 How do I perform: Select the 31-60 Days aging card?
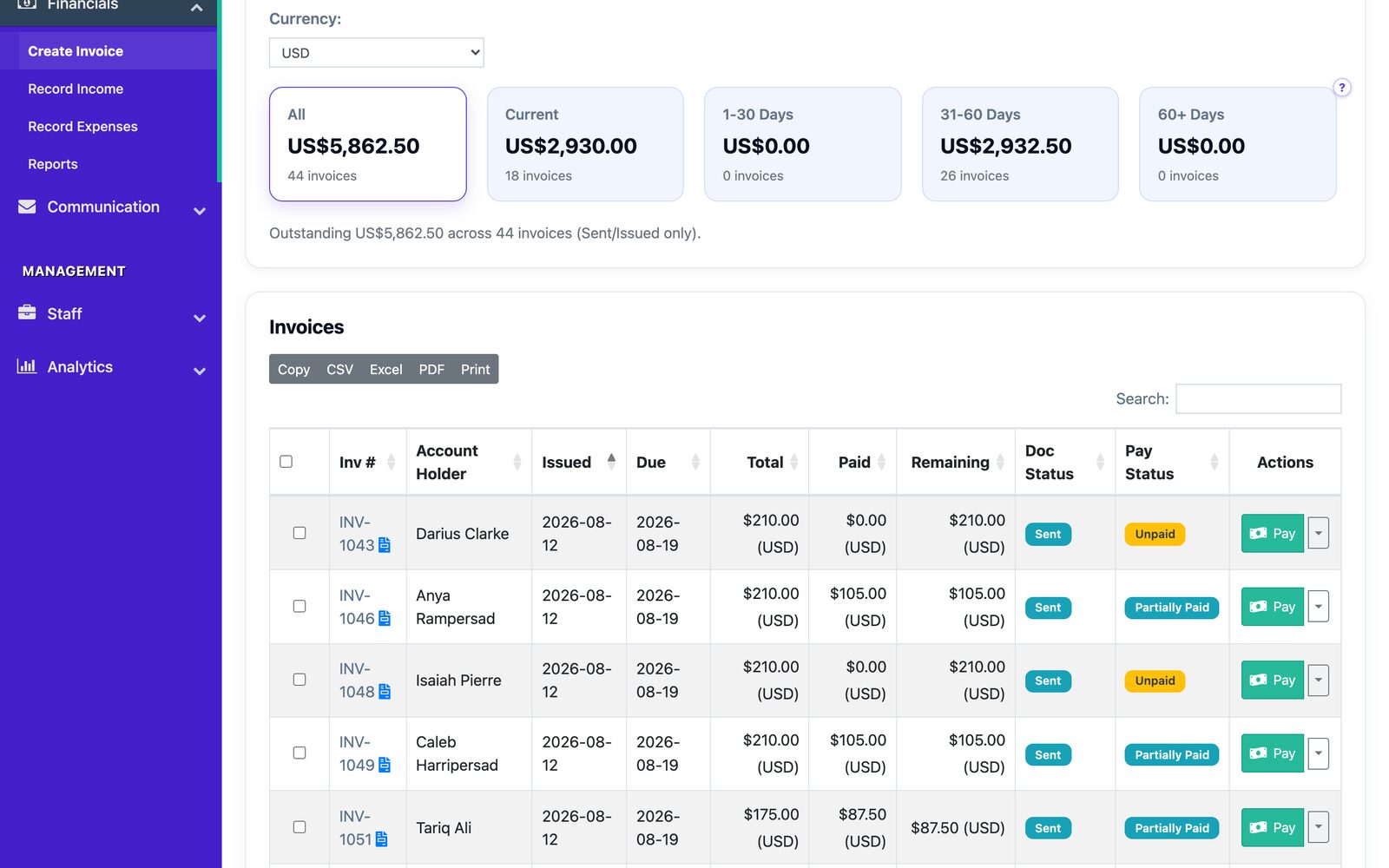pyautogui.click(x=1020, y=144)
